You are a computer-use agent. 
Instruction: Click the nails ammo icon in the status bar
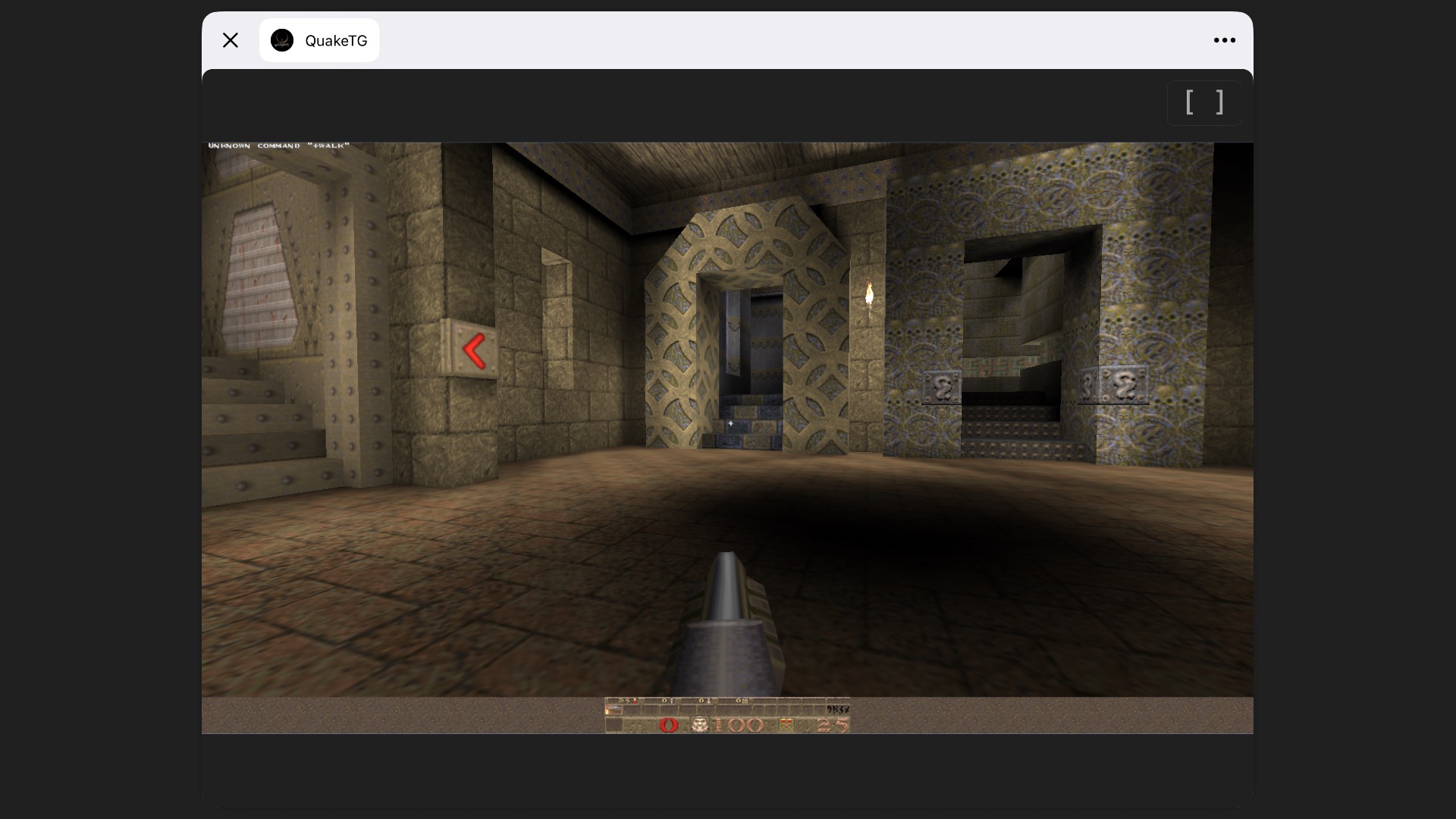pos(673,701)
